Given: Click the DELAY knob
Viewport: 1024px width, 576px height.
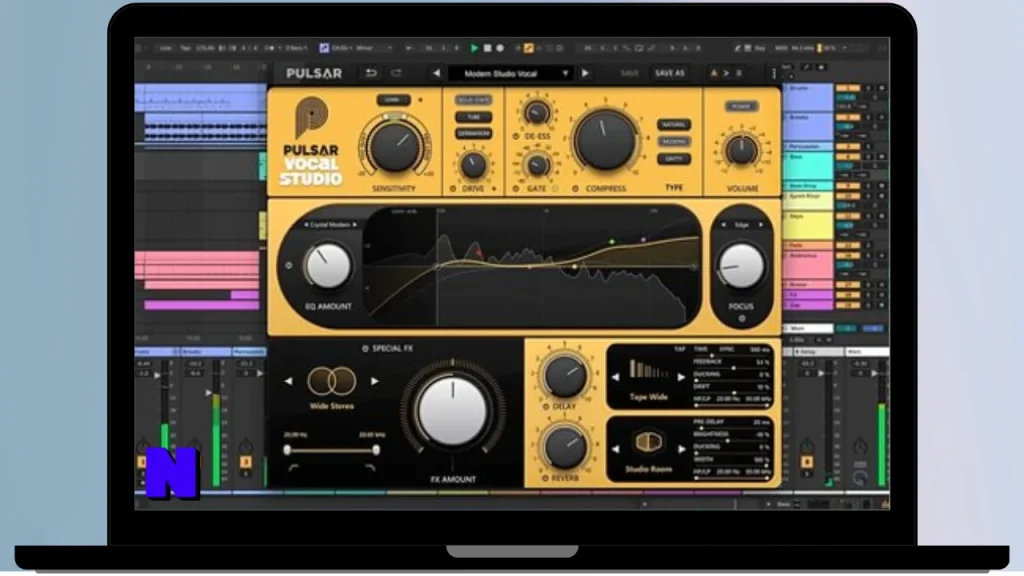Looking at the screenshot, I should (565, 377).
